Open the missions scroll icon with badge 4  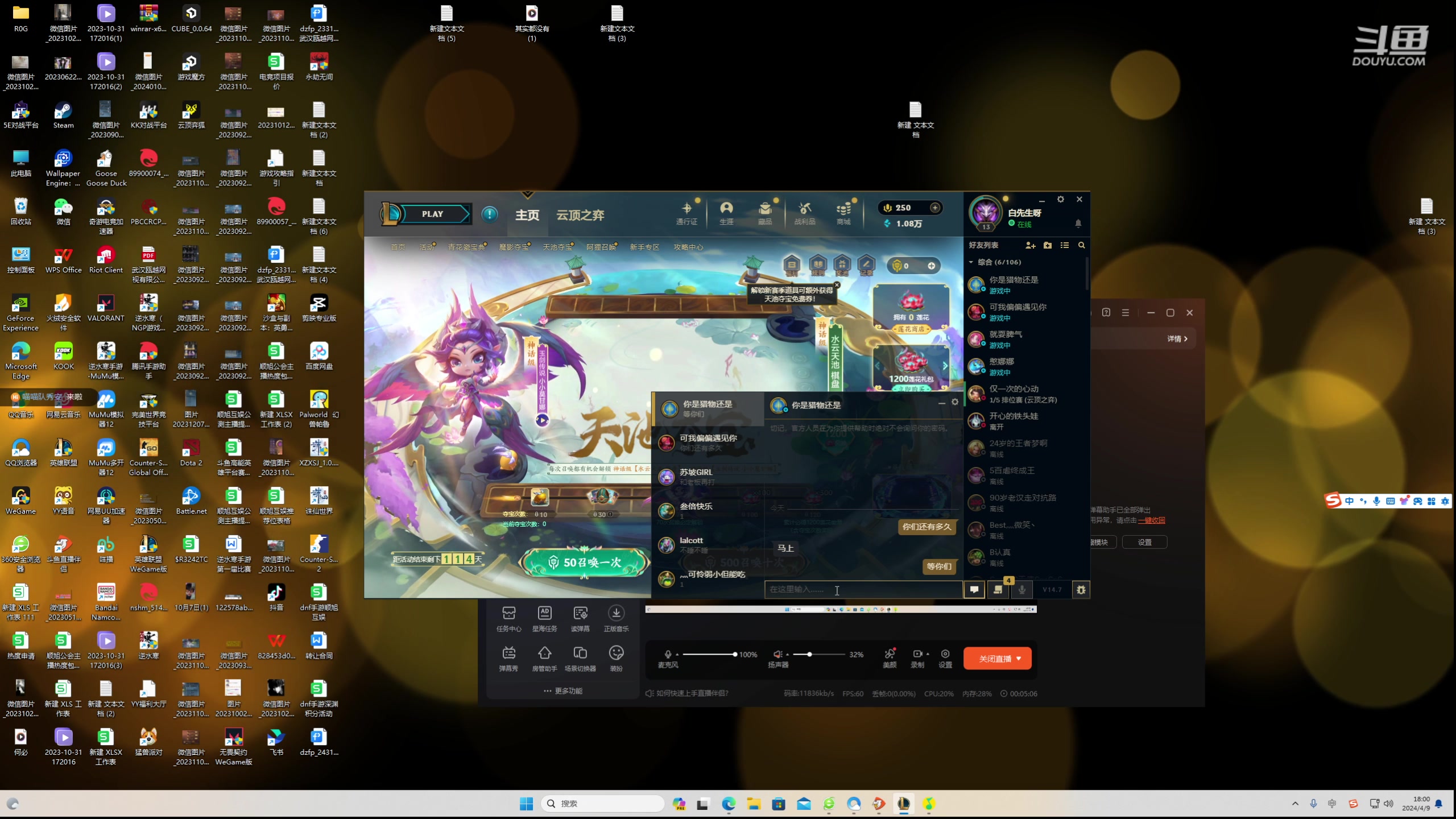click(998, 589)
